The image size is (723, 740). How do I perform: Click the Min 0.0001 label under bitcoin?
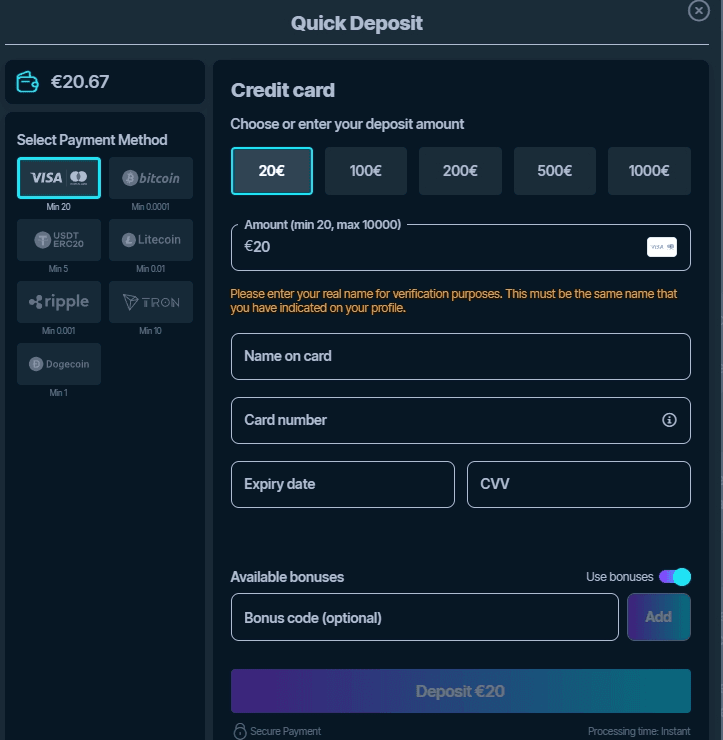pos(151,207)
